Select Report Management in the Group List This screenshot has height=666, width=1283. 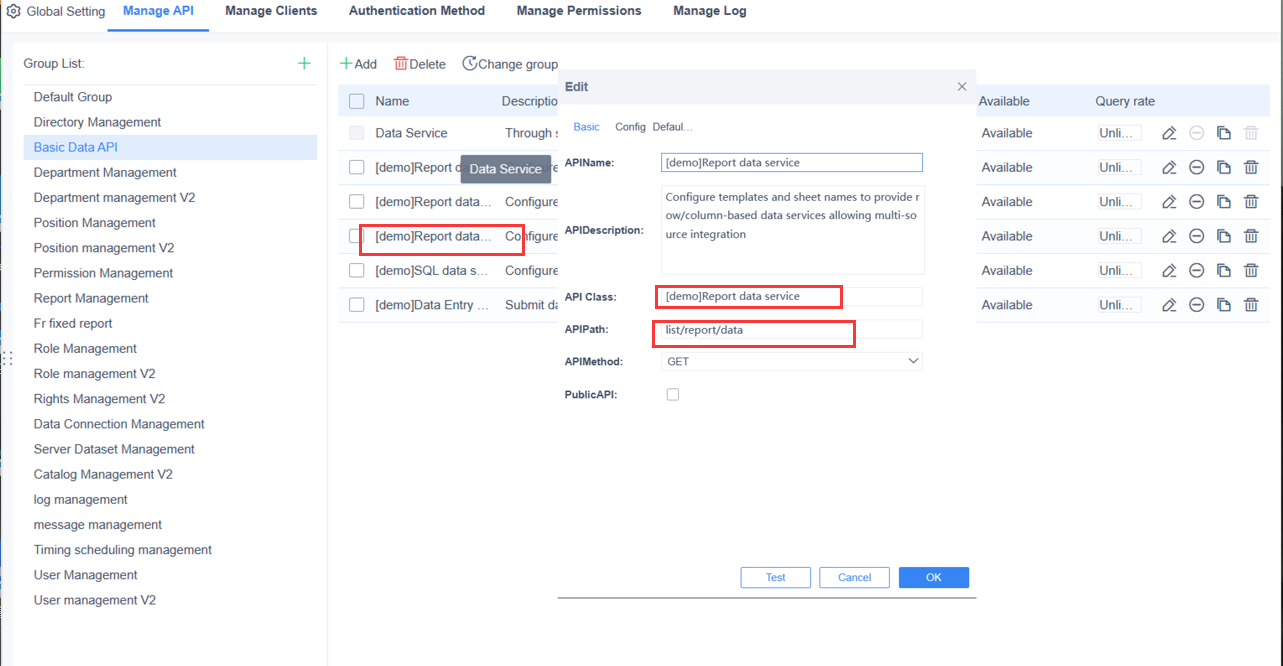coord(90,298)
